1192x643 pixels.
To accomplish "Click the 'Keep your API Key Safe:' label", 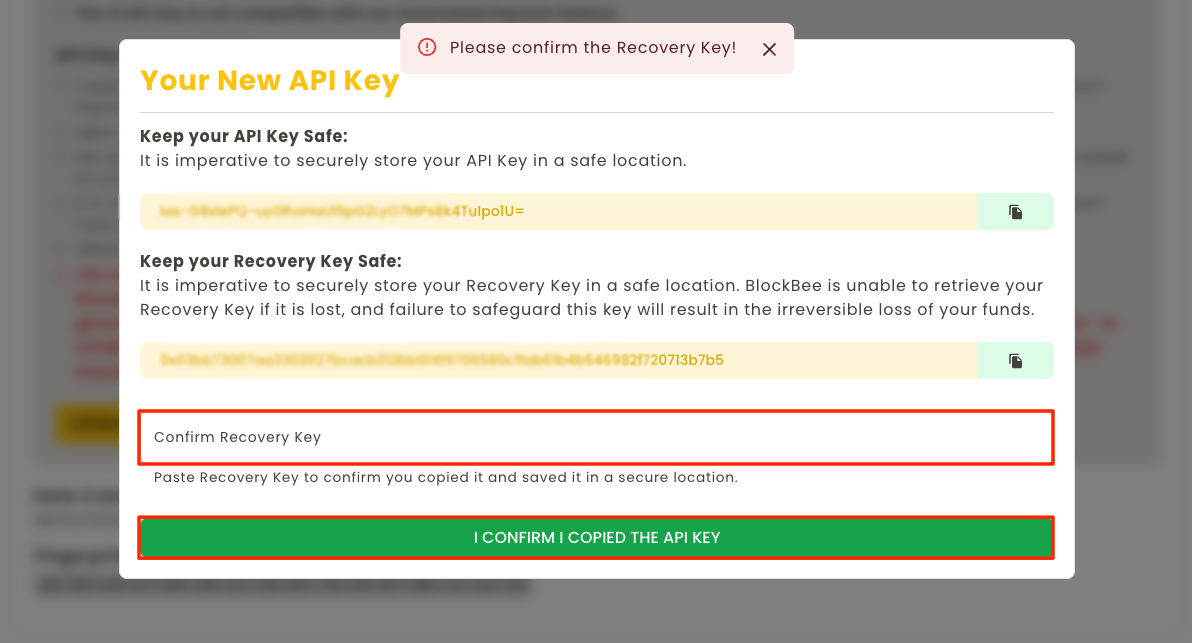I will (x=244, y=137).
